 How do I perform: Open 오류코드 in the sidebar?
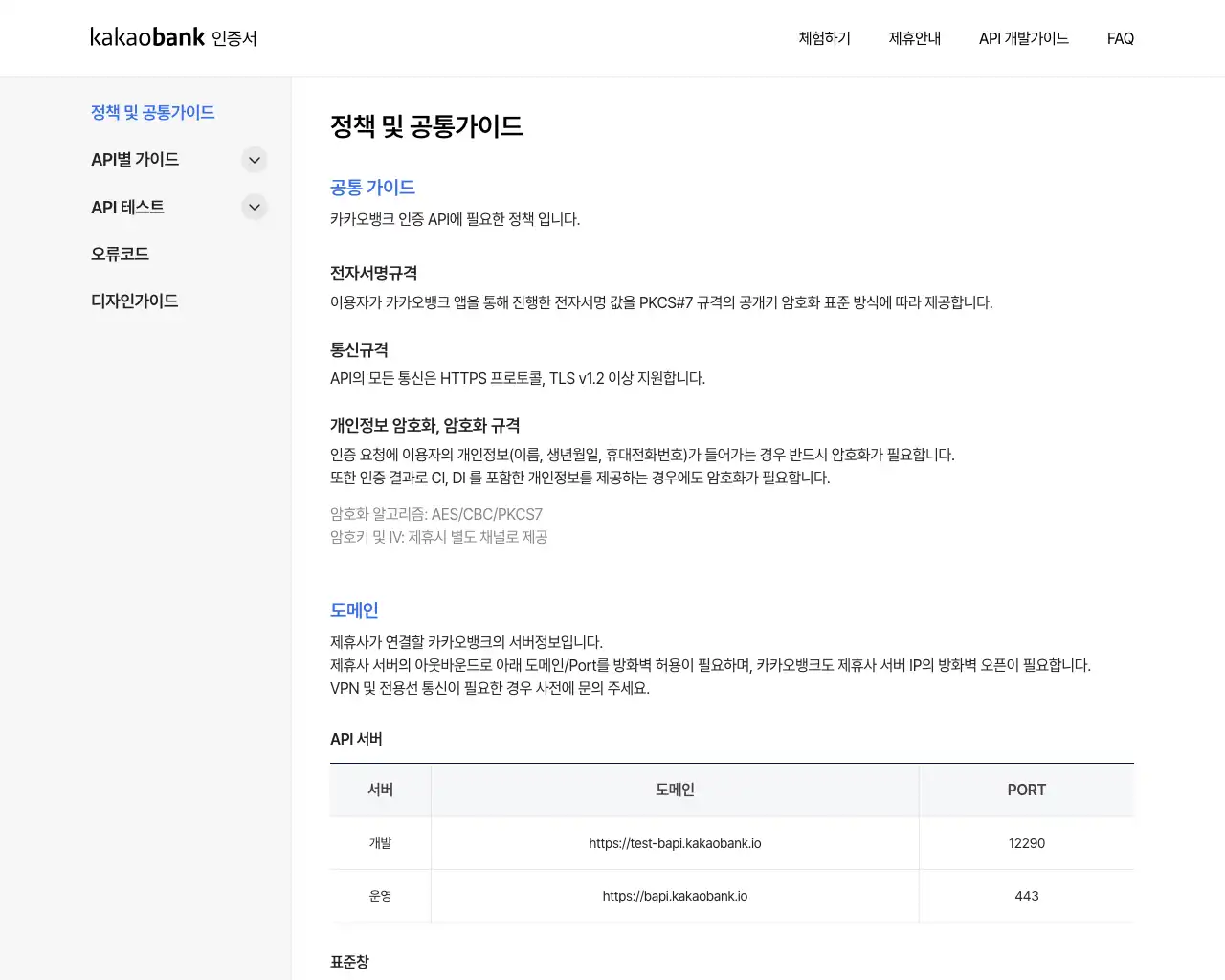coord(120,254)
